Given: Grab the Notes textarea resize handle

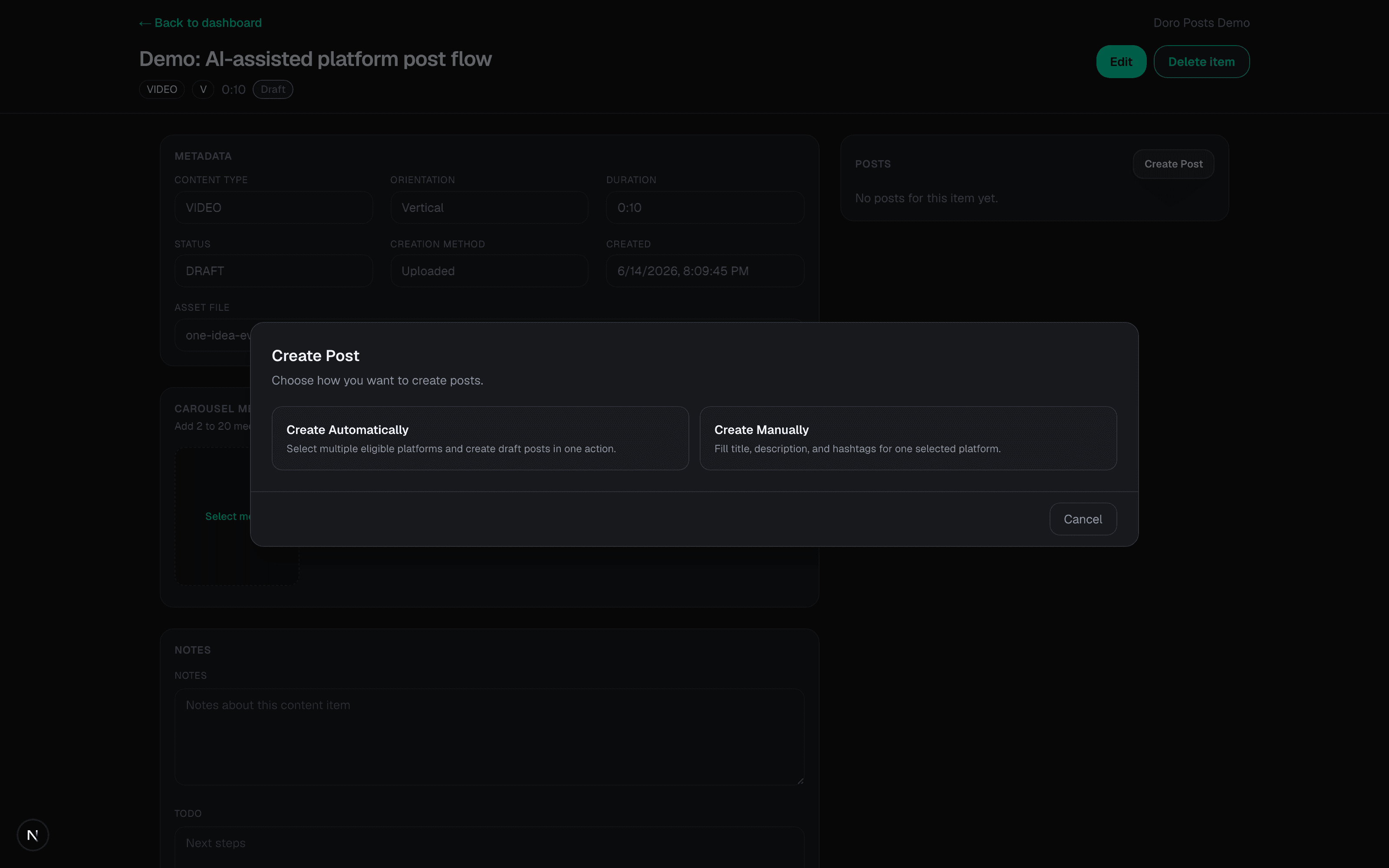Looking at the screenshot, I should point(800,781).
